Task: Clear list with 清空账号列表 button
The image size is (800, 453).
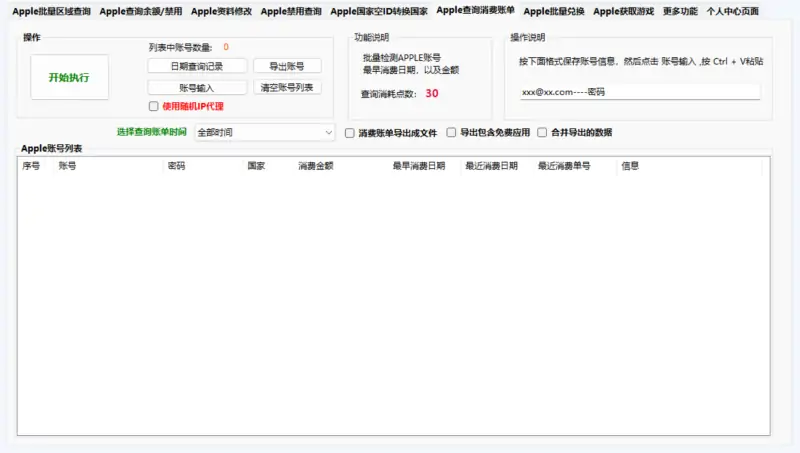Action: (287, 88)
